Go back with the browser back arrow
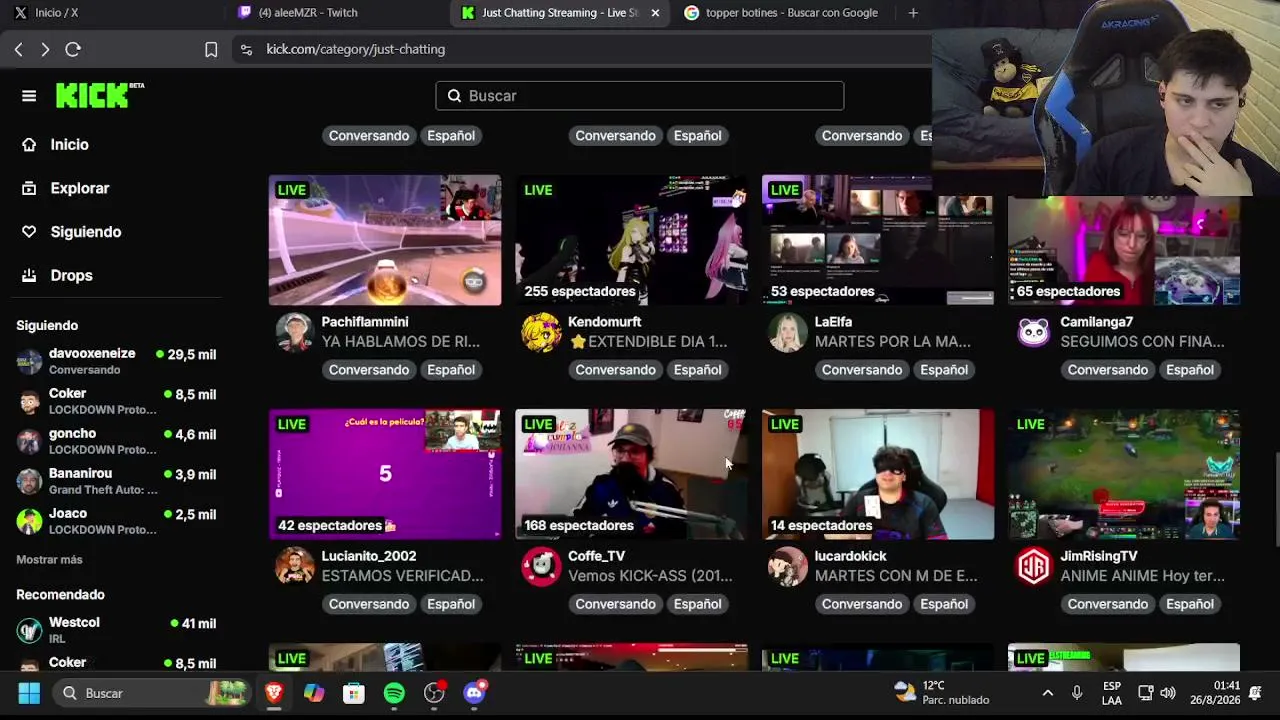This screenshot has width=1280, height=720. pyautogui.click(x=18, y=49)
